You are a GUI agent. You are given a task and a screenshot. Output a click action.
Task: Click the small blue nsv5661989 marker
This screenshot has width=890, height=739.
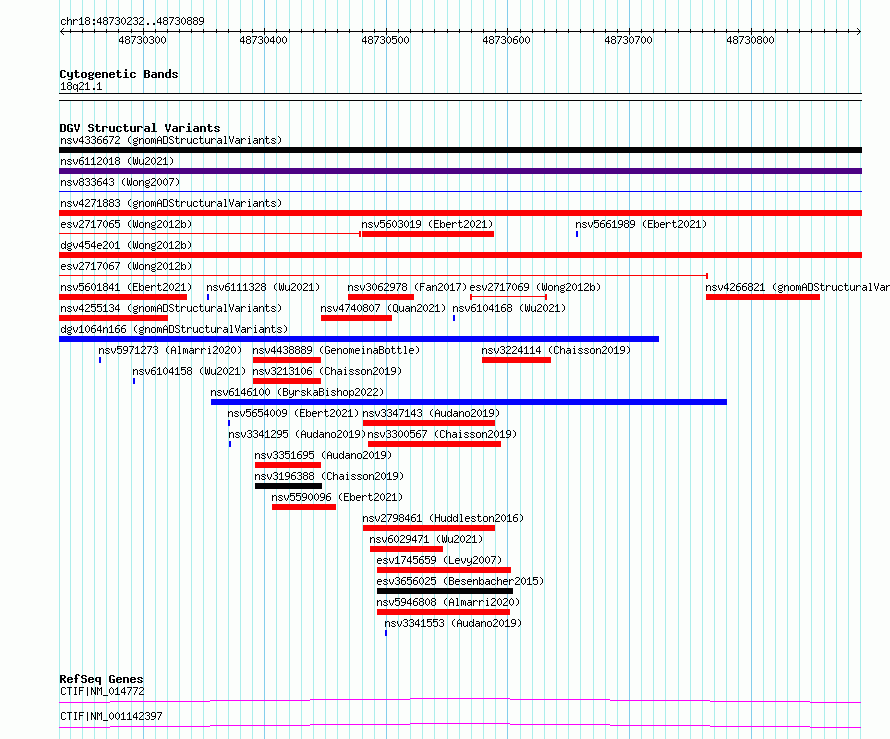coord(577,234)
